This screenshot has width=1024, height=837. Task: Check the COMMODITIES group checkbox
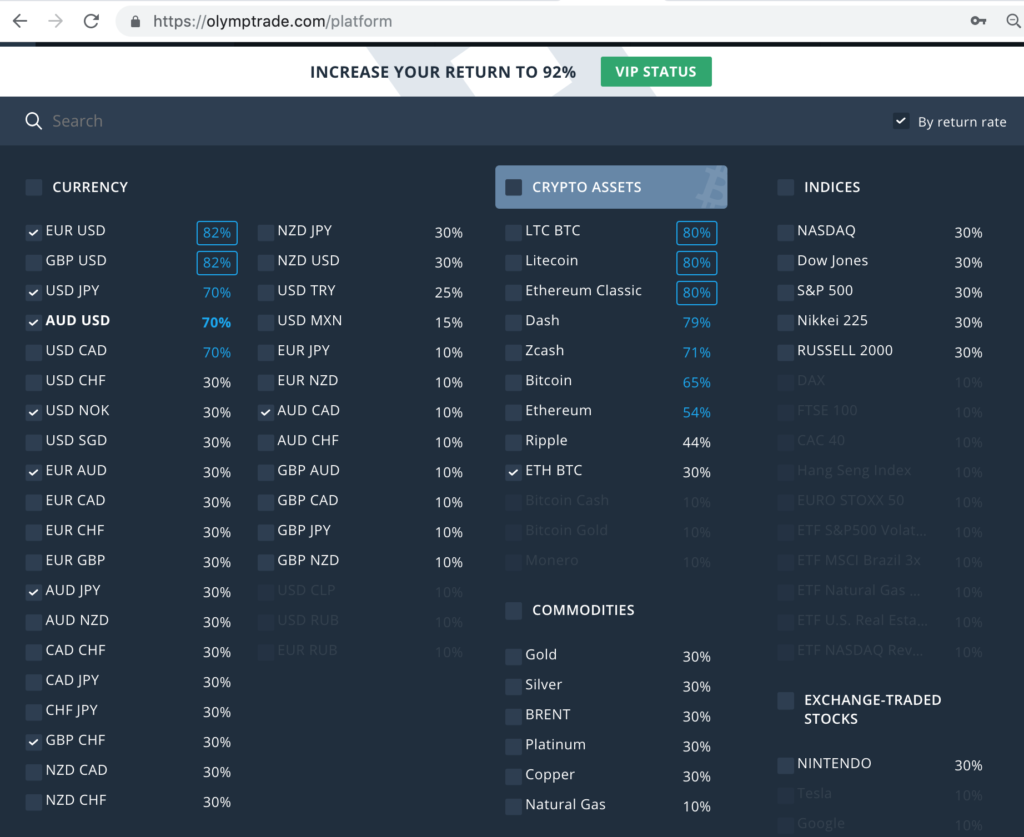(x=514, y=610)
